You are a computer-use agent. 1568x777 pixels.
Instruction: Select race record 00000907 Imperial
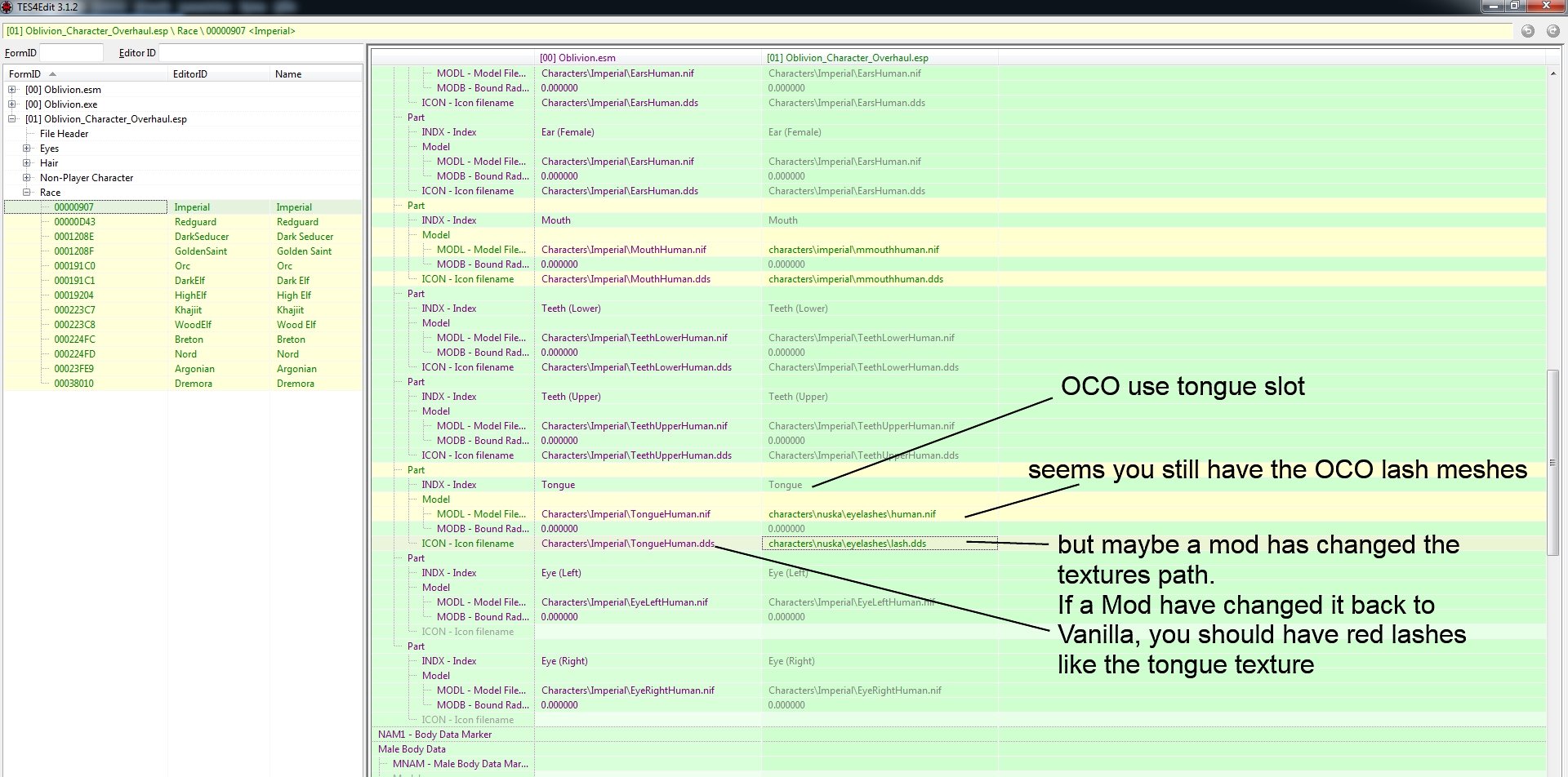point(183,207)
